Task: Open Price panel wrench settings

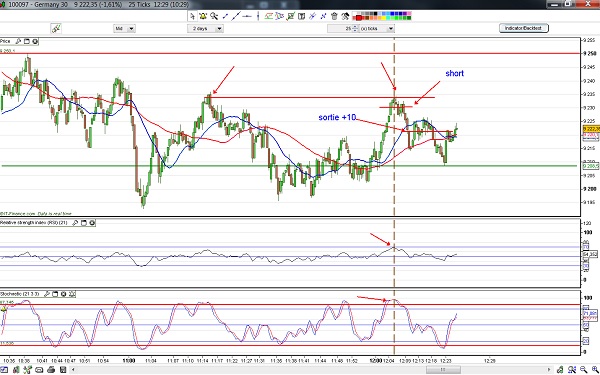Action: pos(18,41)
